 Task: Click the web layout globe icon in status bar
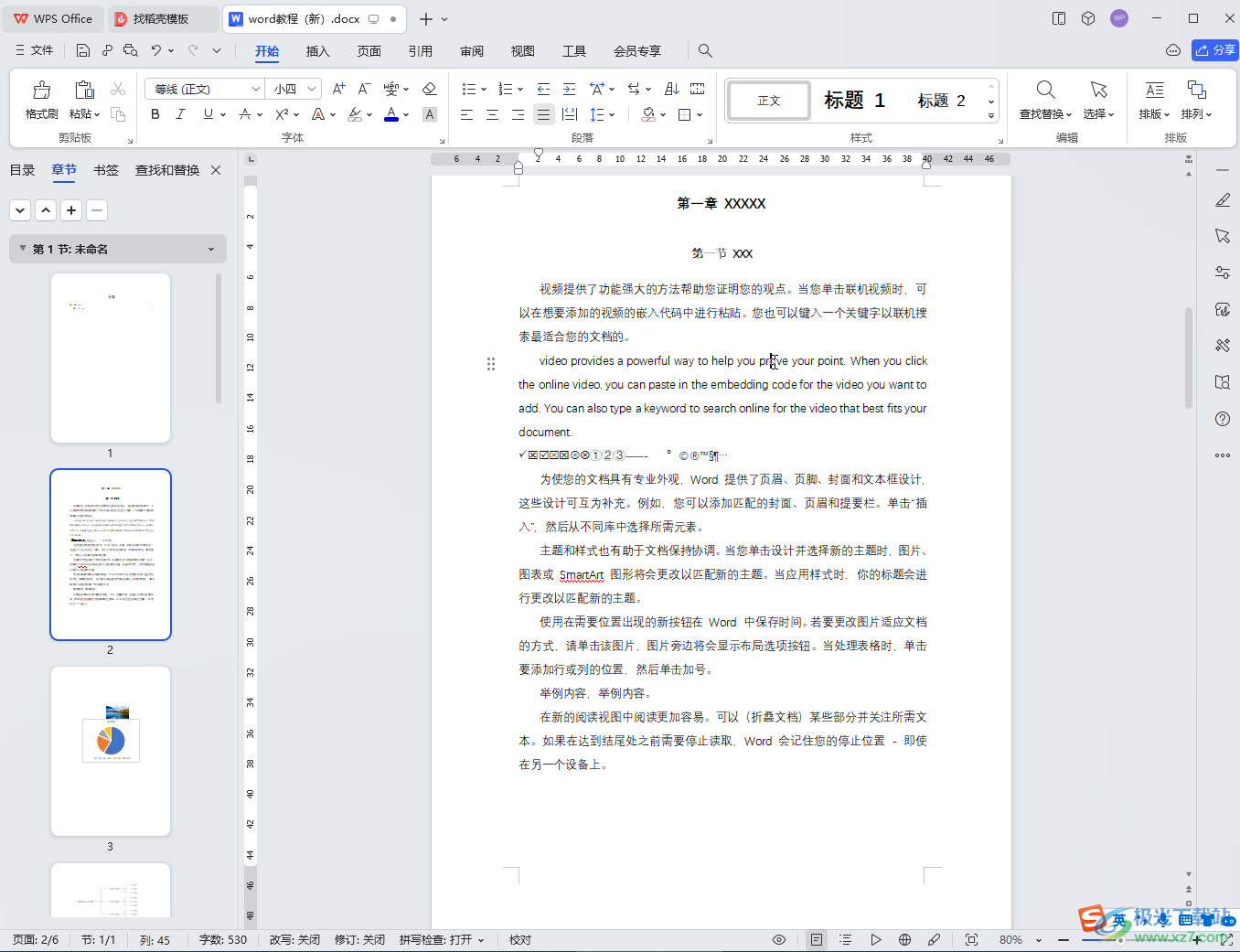coord(904,939)
